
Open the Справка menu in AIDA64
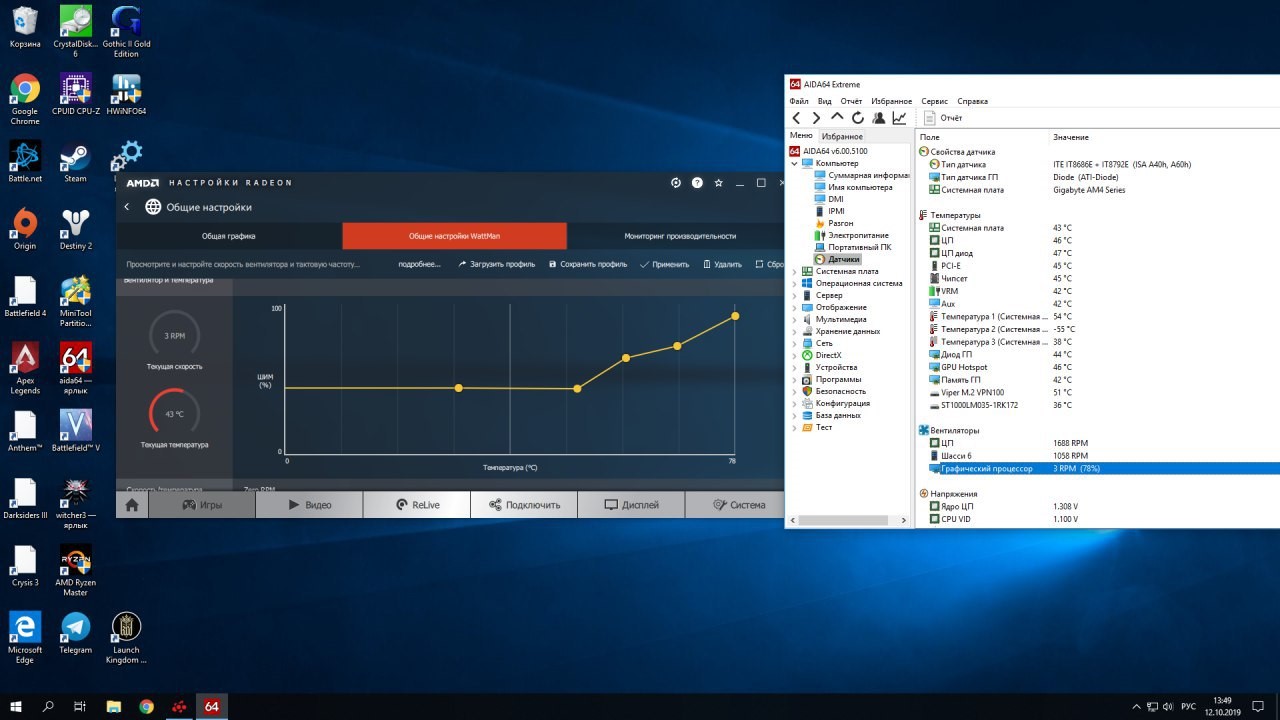click(x=973, y=101)
